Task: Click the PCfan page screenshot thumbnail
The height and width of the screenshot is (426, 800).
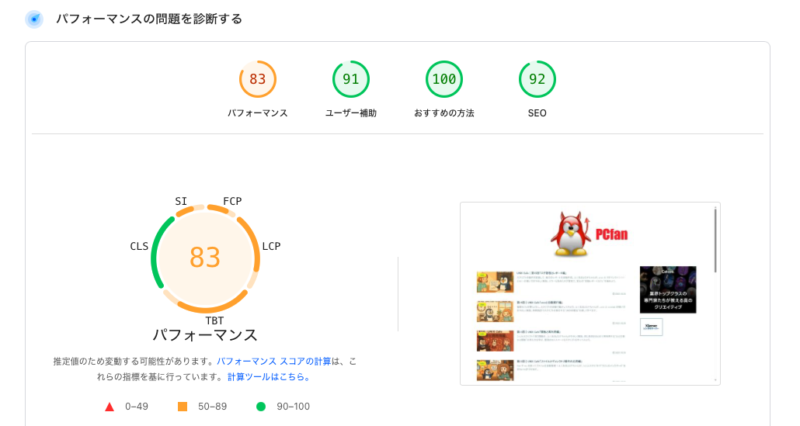Action: tap(589, 294)
